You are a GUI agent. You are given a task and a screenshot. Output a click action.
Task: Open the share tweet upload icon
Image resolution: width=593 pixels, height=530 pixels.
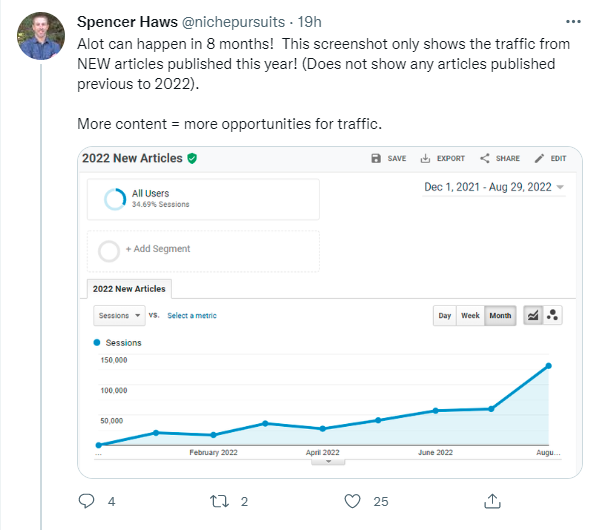click(x=492, y=501)
